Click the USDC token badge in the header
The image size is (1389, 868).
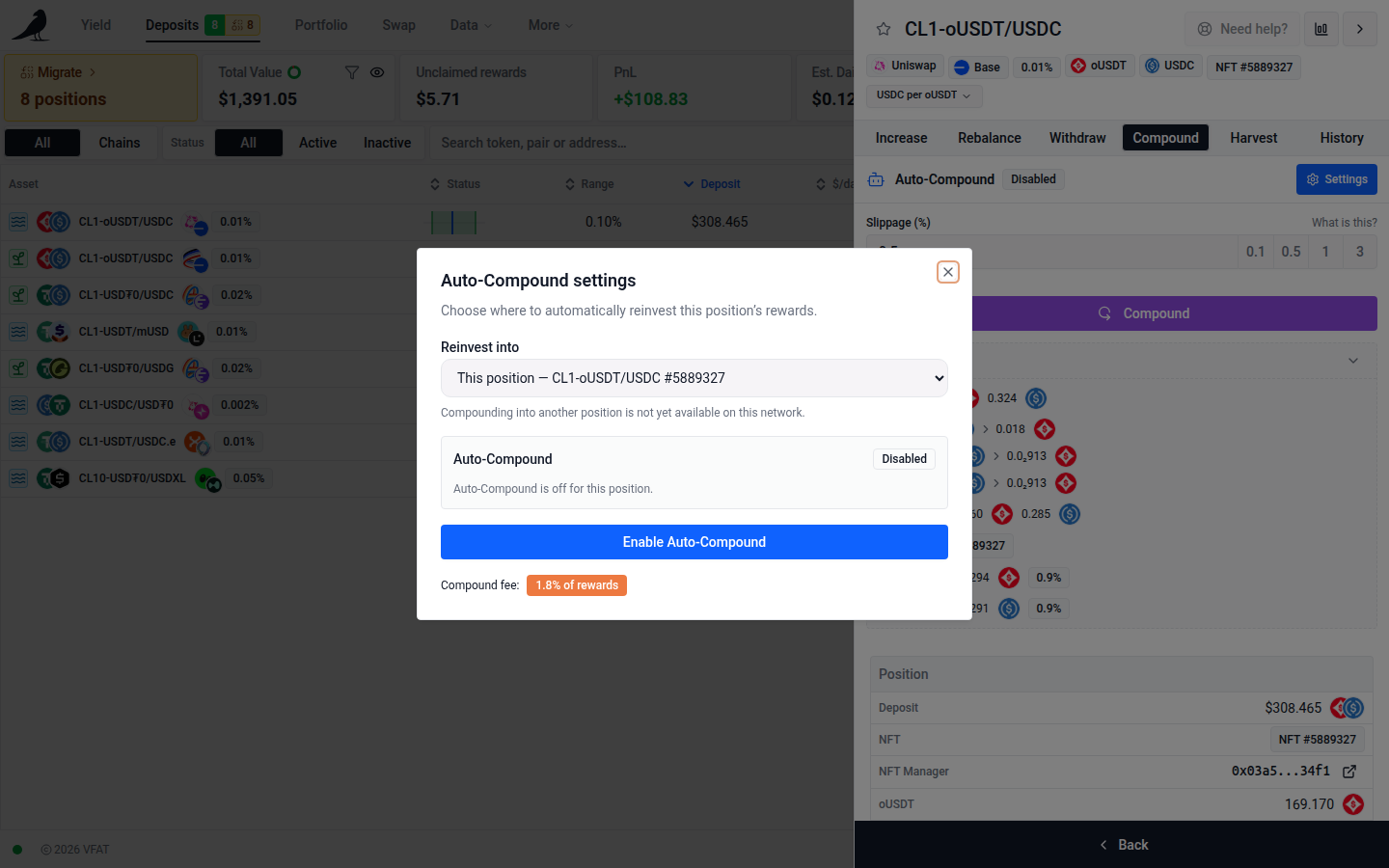(1170, 66)
